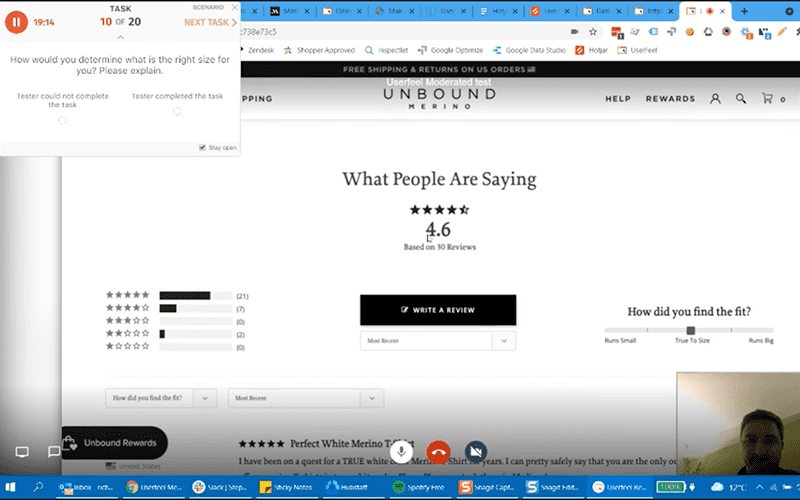Click the 'Based on 30 Reviews' text

click(439, 247)
